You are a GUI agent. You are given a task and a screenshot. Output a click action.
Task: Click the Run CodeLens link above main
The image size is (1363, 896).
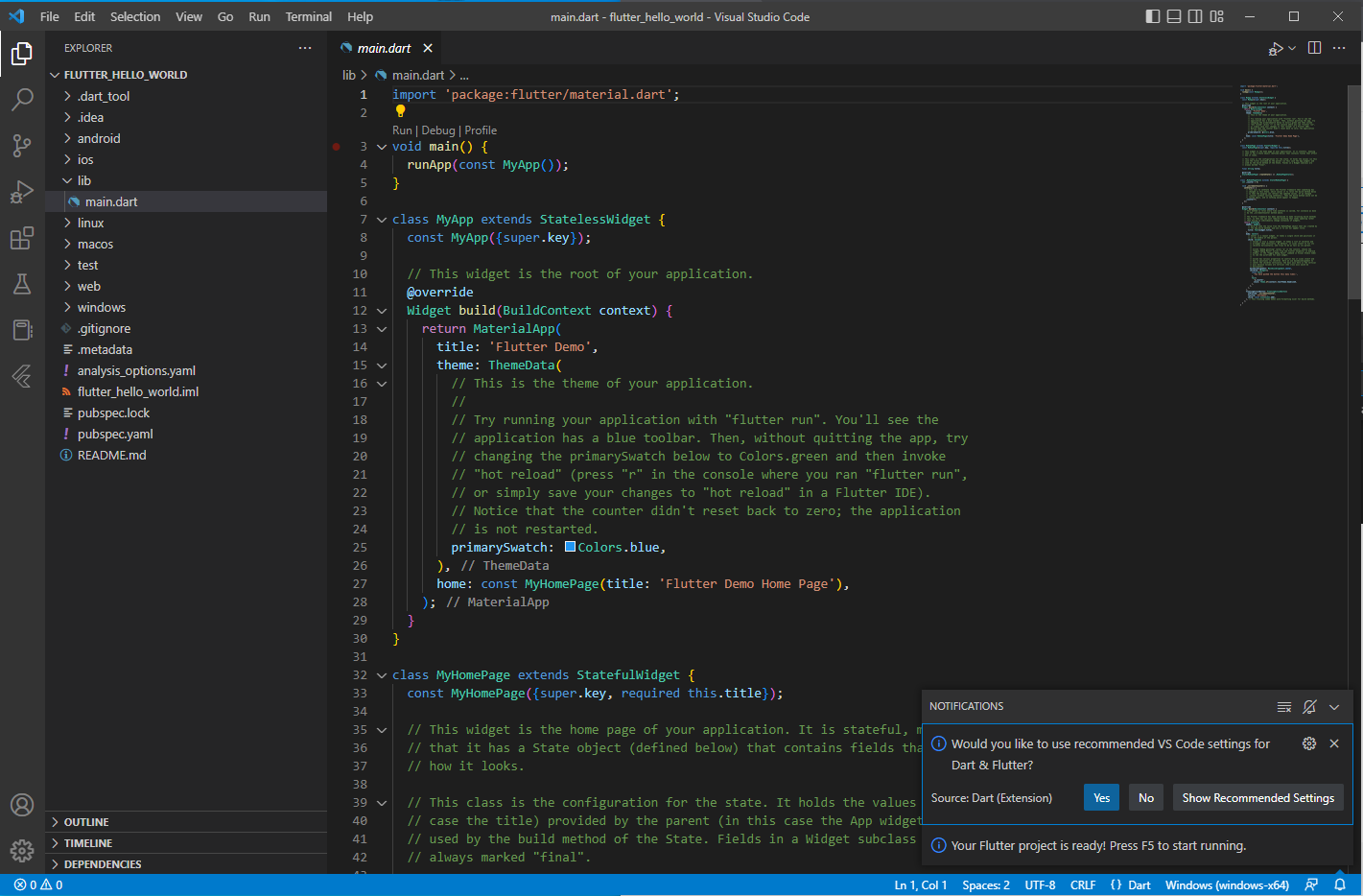(x=402, y=130)
